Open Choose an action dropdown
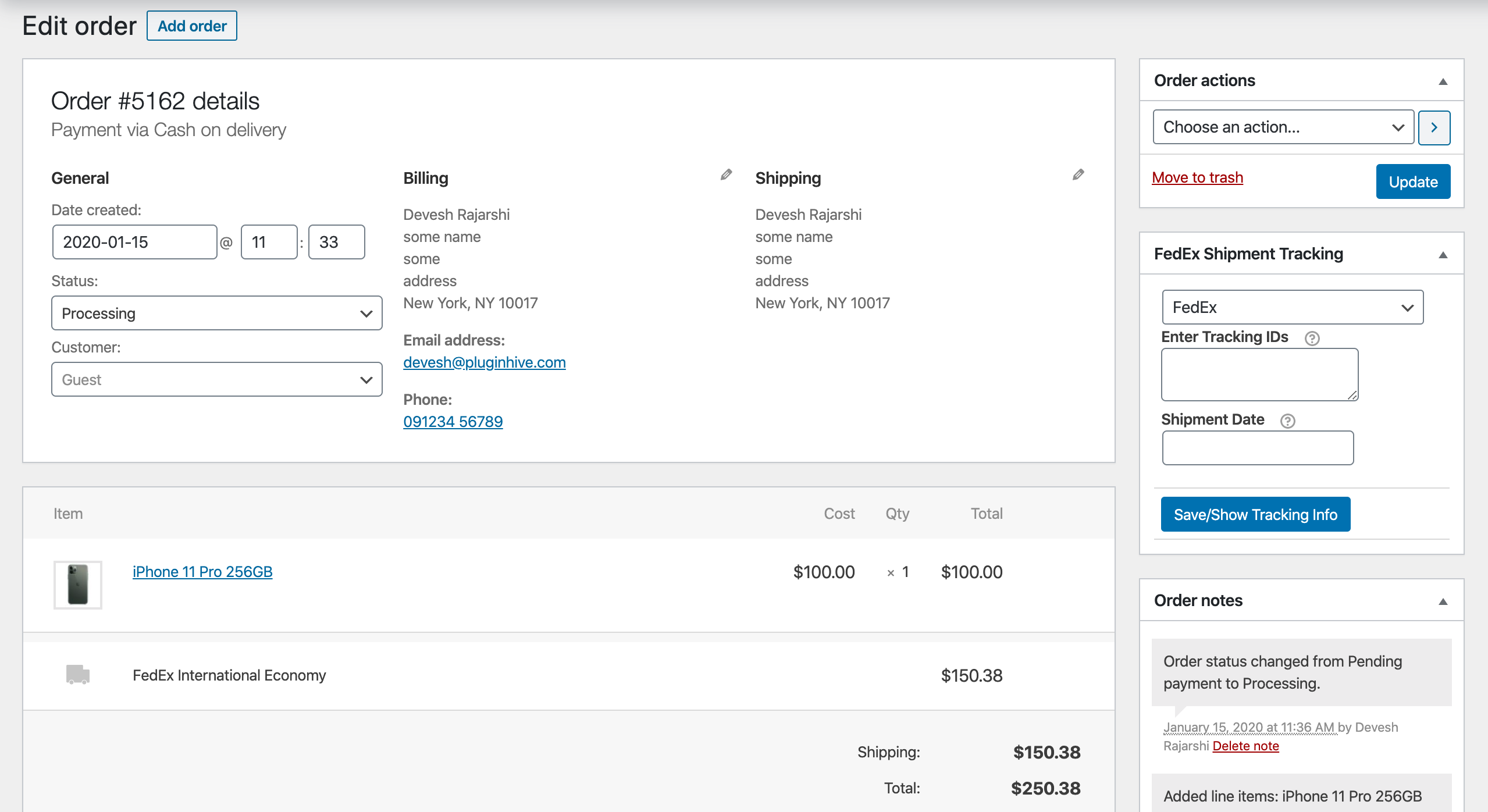1488x812 pixels. (1283, 127)
